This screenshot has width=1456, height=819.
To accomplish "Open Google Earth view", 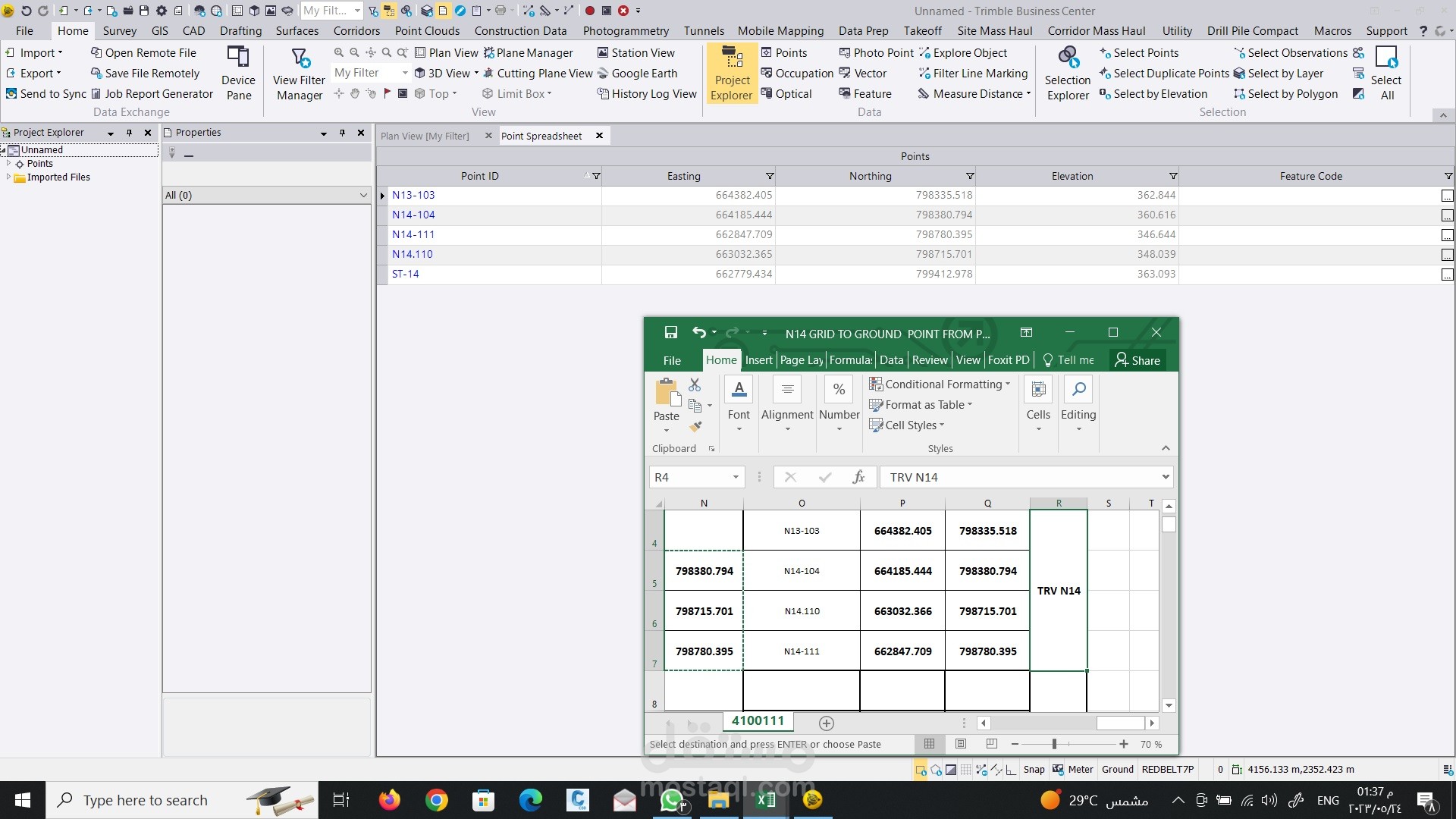I will [x=644, y=74].
